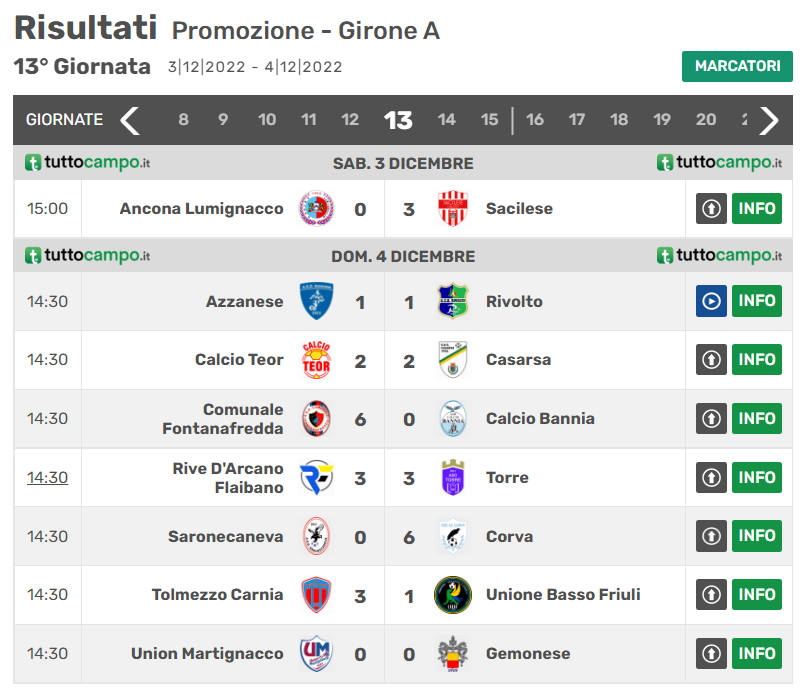Open the Marcatori scorers button
Screen dimensions: 810x696
[737, 66]
